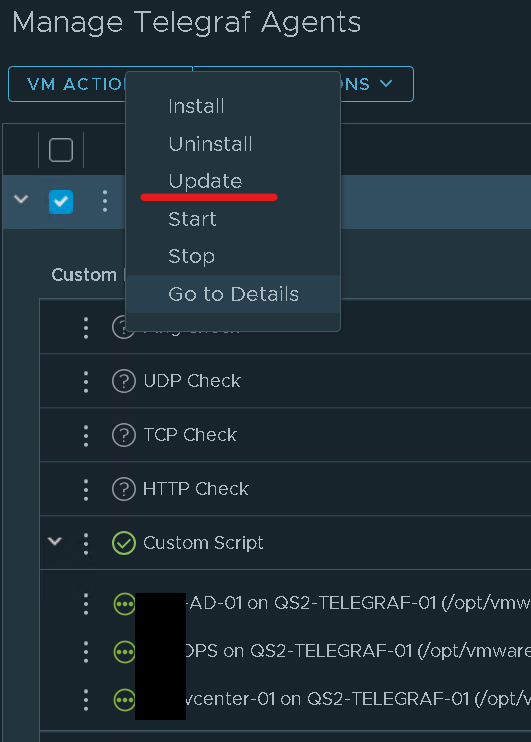Open kebab menu for Custom Script row

[86, 543]
